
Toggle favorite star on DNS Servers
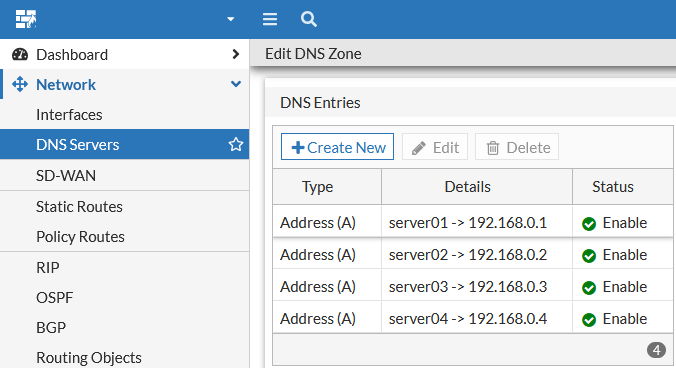(x=236, y=144)
